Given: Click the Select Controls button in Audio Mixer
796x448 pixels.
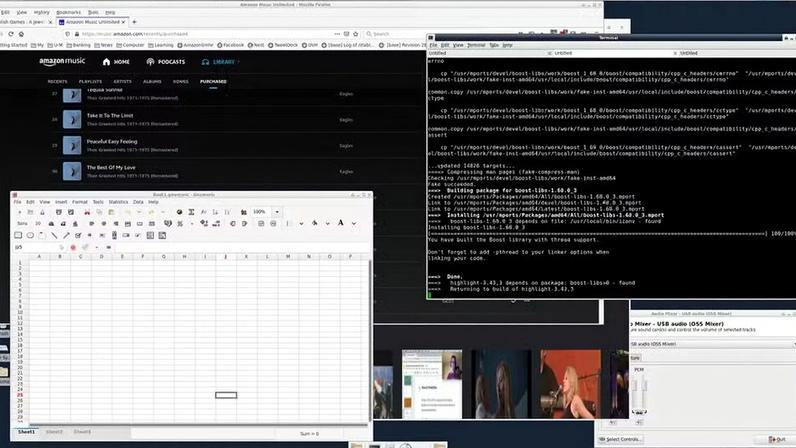Looking at the screenshot, I should (x=620, y=439).
